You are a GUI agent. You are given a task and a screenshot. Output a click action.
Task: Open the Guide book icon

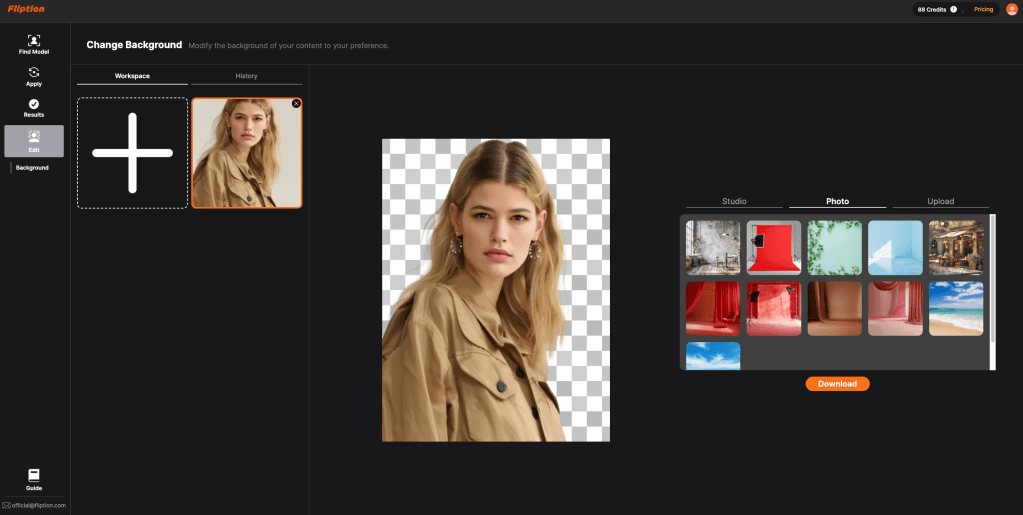tap(34, 474)
